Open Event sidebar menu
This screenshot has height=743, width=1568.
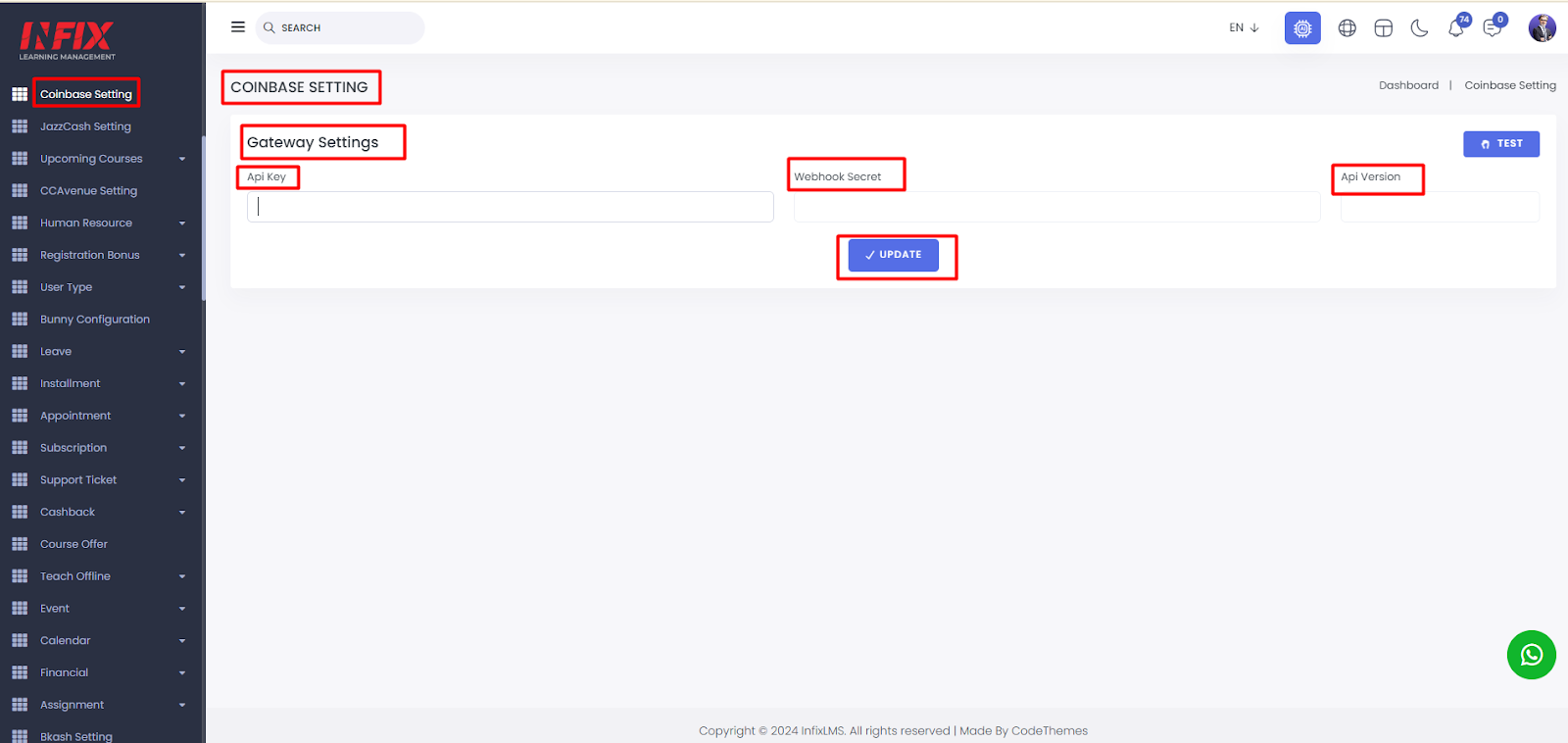tap(55, 609)
